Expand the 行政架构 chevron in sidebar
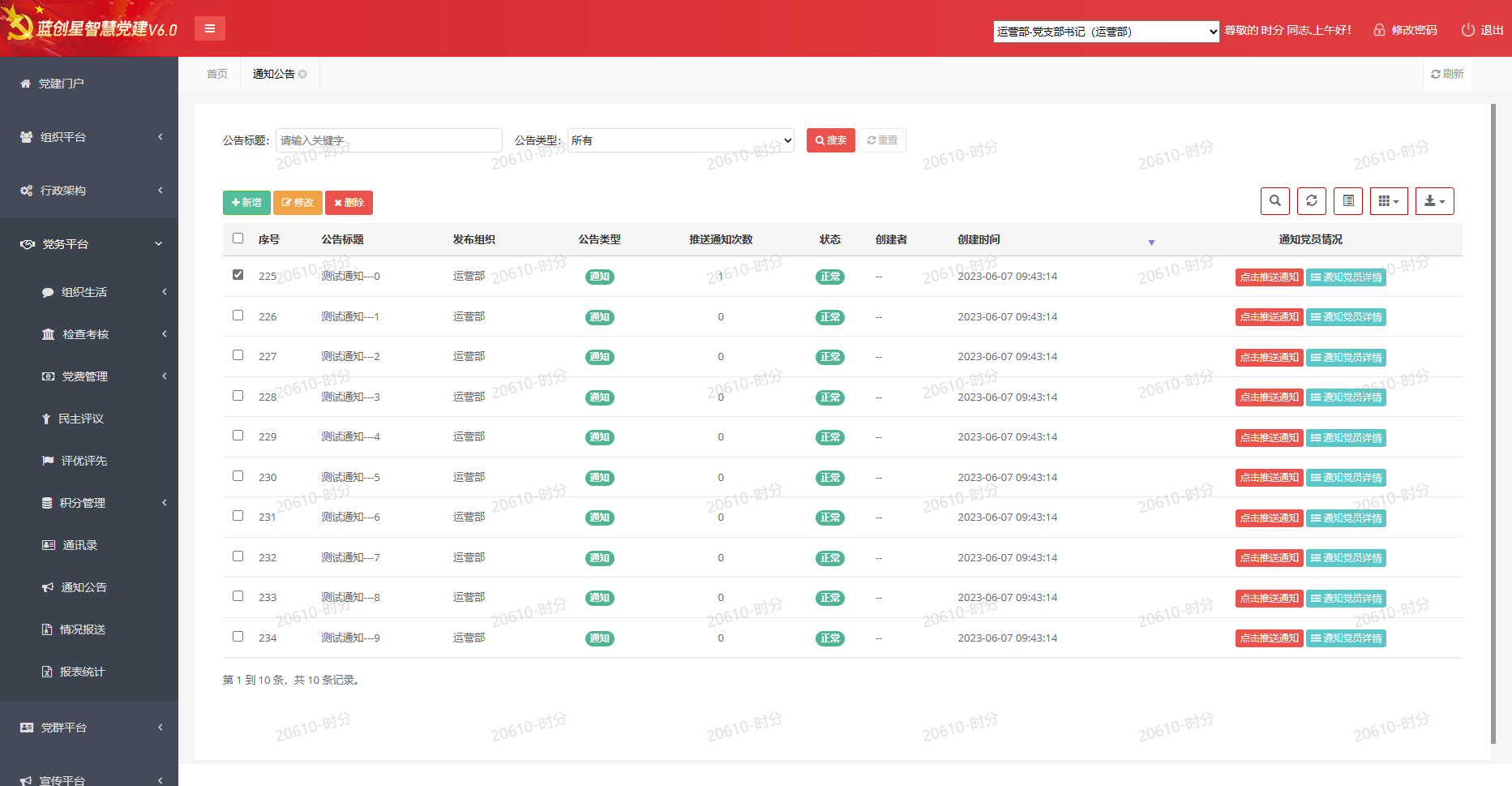 pyautogui.click(x=161, y=191)
